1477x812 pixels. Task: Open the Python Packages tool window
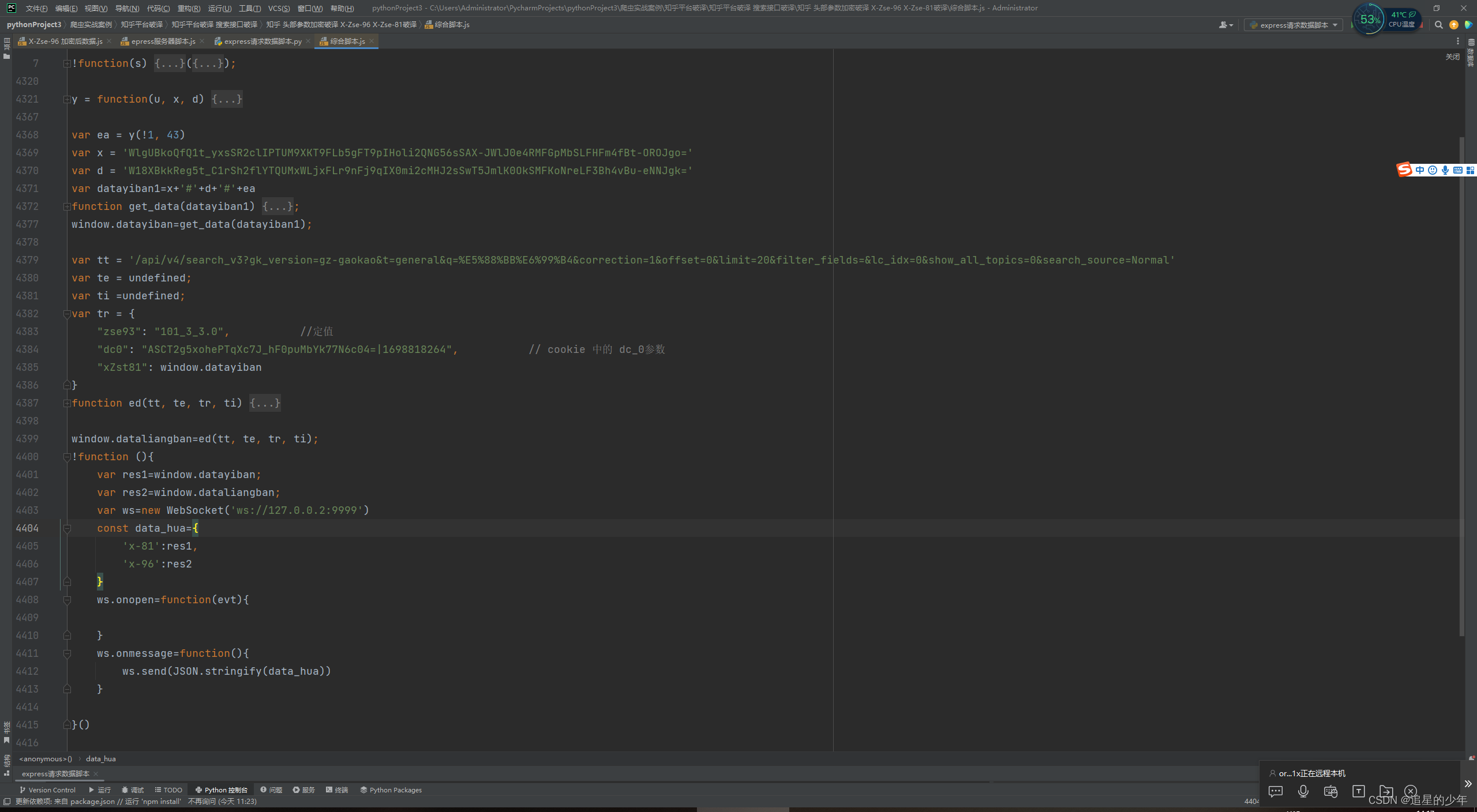tap(391, 790)
